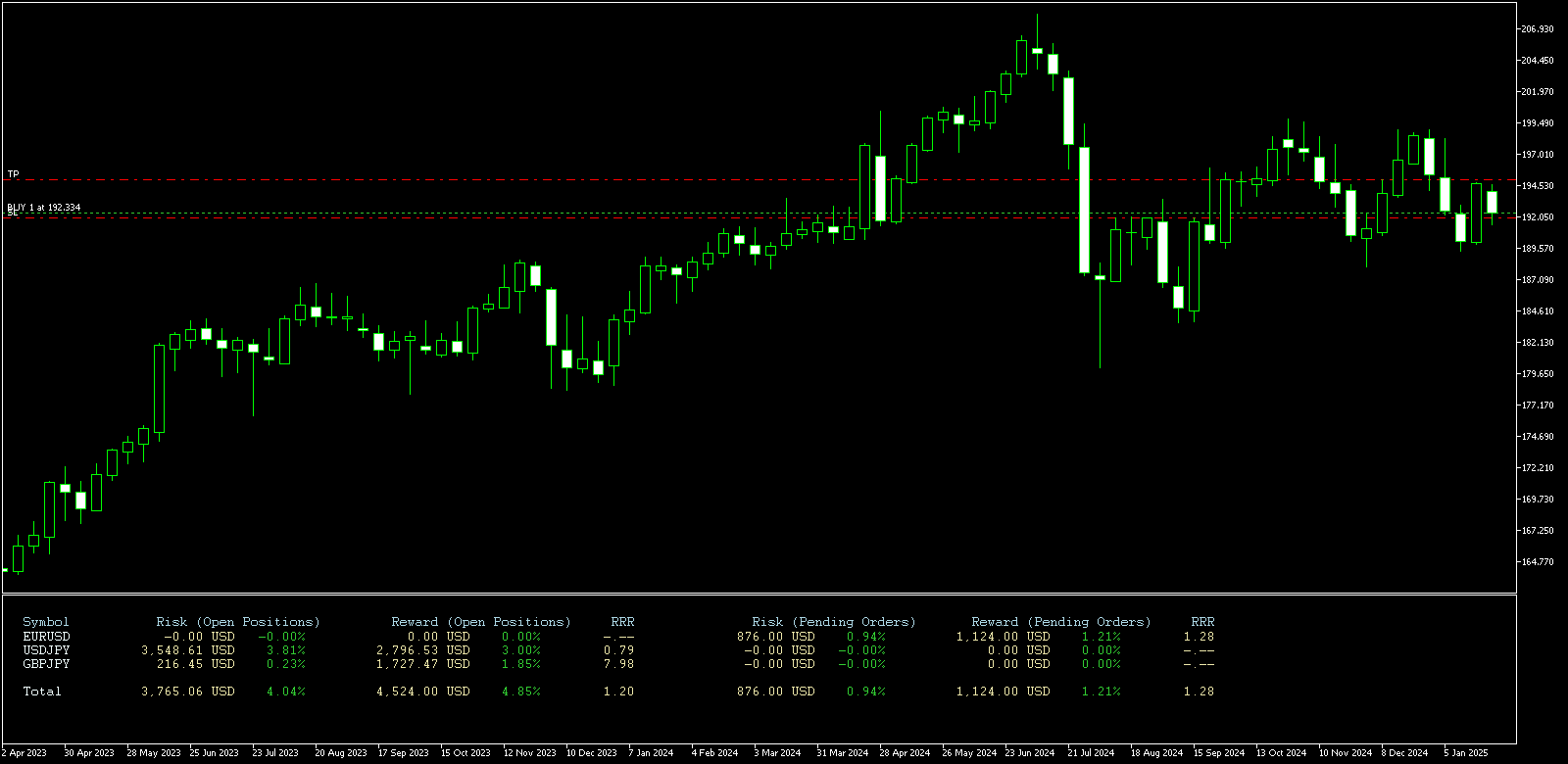Click the 21 Jul 2024 date label
Screen dimensions: 1568x764
pyautogui.click(x=1091, y=753)
